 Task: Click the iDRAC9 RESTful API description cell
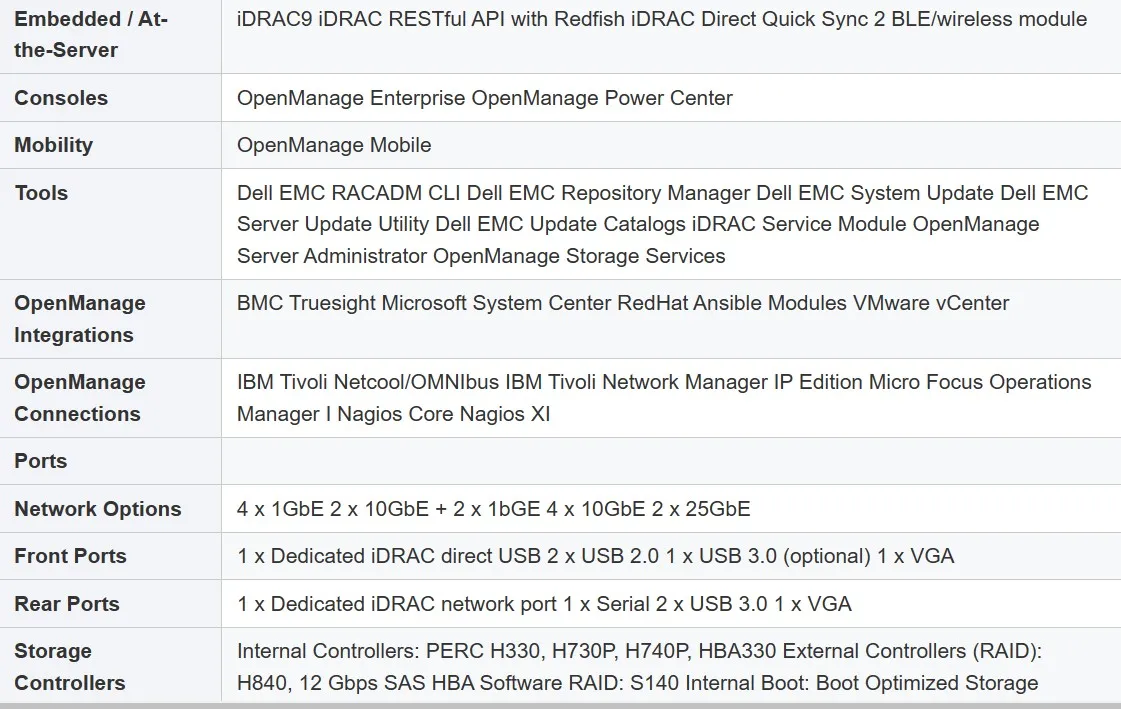pos(661,19)
